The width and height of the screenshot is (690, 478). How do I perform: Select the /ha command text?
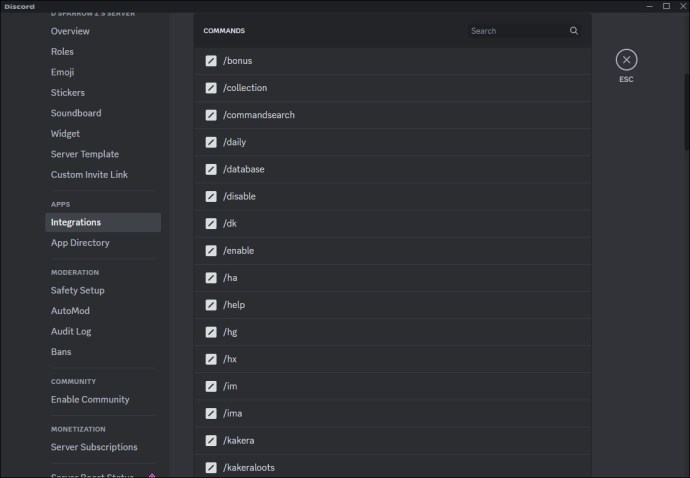230,278
